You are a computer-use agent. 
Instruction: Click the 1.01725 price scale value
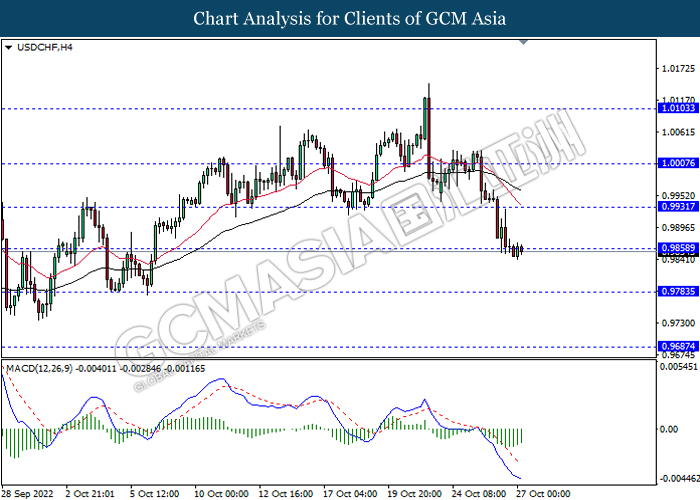679,69
